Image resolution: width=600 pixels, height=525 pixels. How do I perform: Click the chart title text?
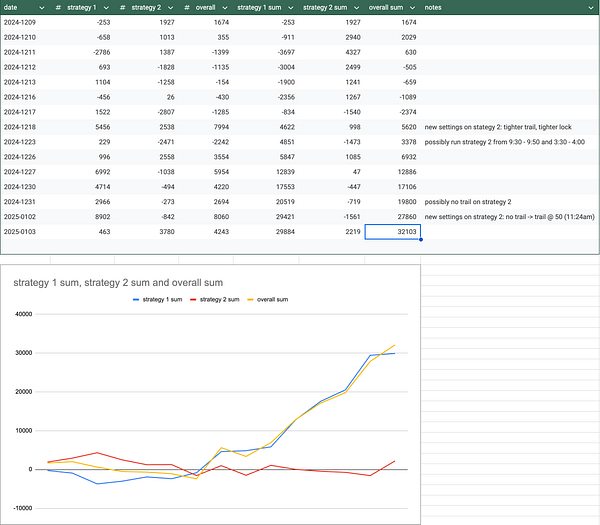click(118, 283)
